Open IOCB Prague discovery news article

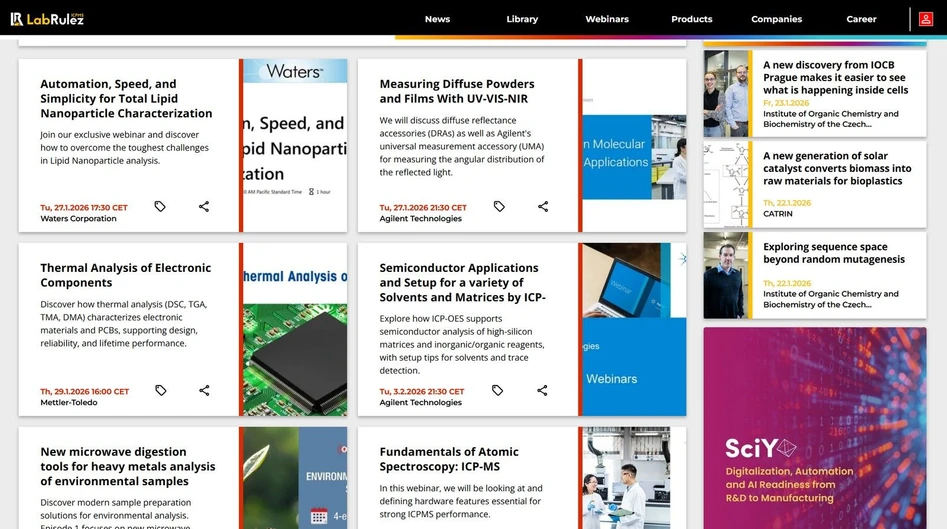[x=835, y=77]
